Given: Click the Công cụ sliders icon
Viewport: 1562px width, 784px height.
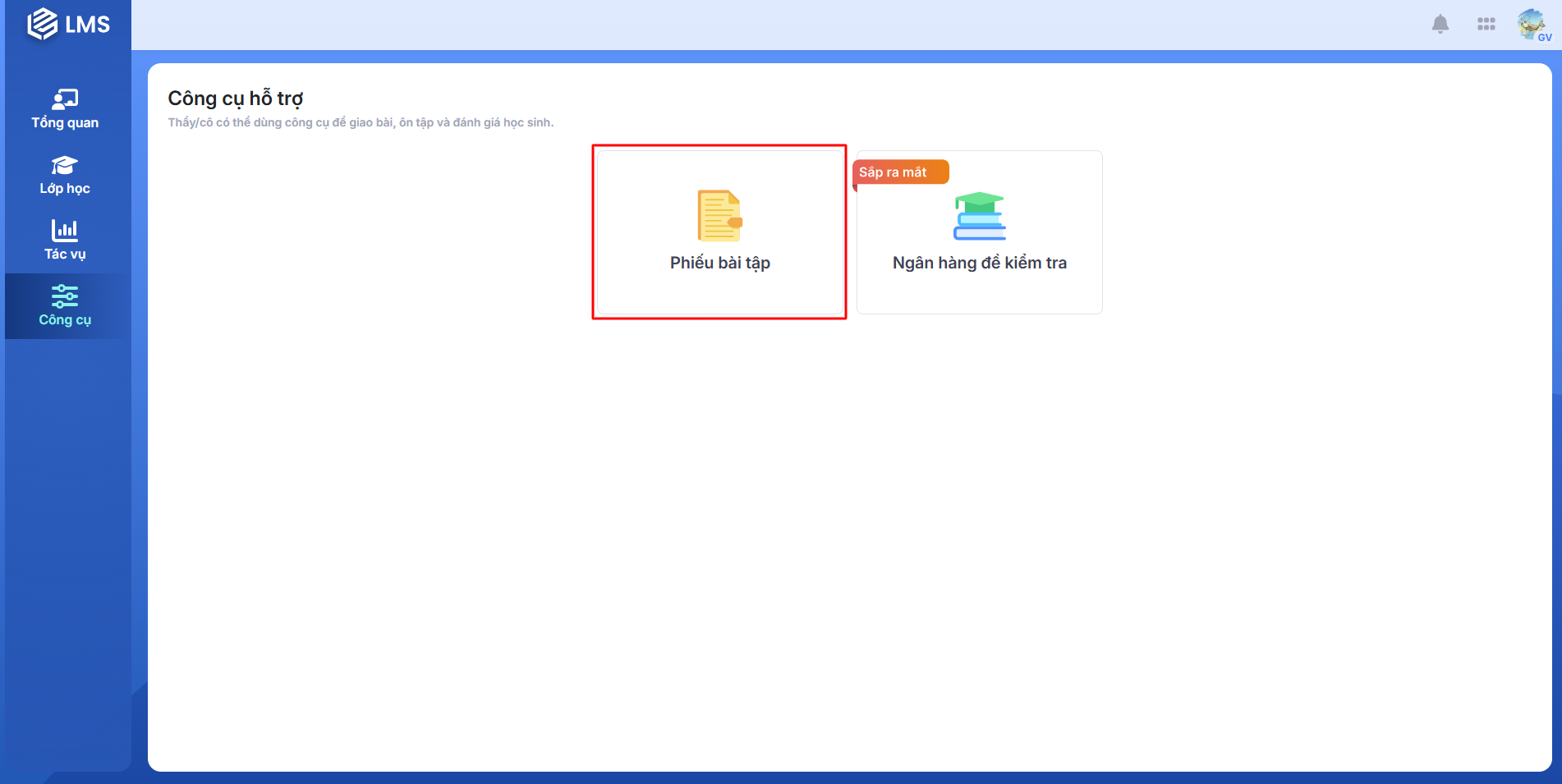Looking at the screenshot, I should click(65, 296).
